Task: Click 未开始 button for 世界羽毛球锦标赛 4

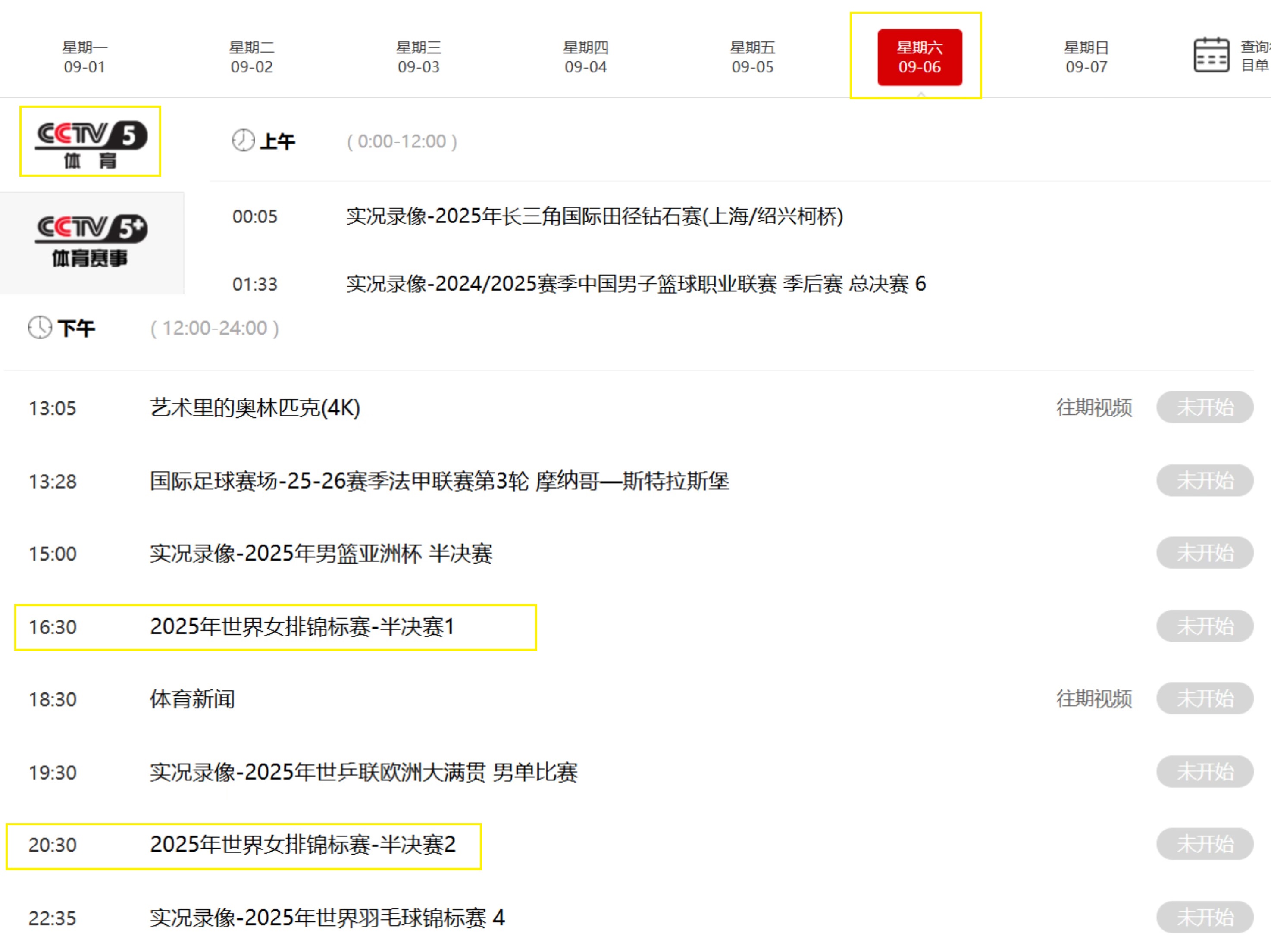Action: click(1205, 916)
